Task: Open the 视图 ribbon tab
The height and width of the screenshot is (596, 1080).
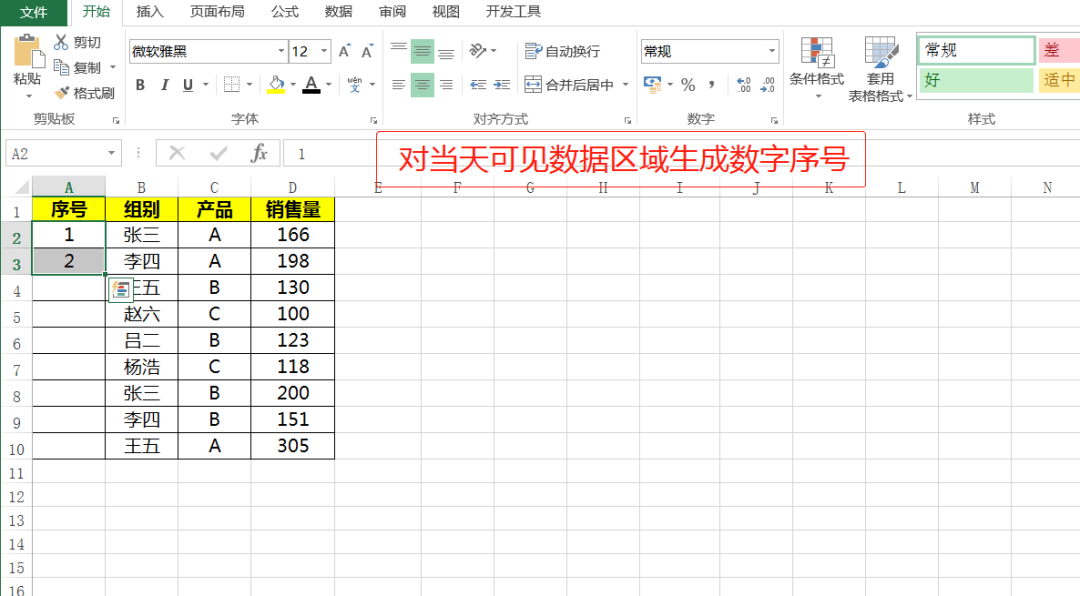Action: 445,12
